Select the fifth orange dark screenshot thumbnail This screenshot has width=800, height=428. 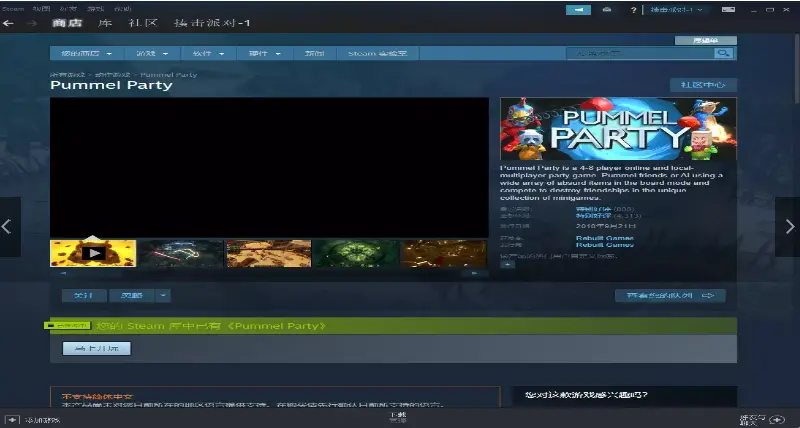coord(444,253)
